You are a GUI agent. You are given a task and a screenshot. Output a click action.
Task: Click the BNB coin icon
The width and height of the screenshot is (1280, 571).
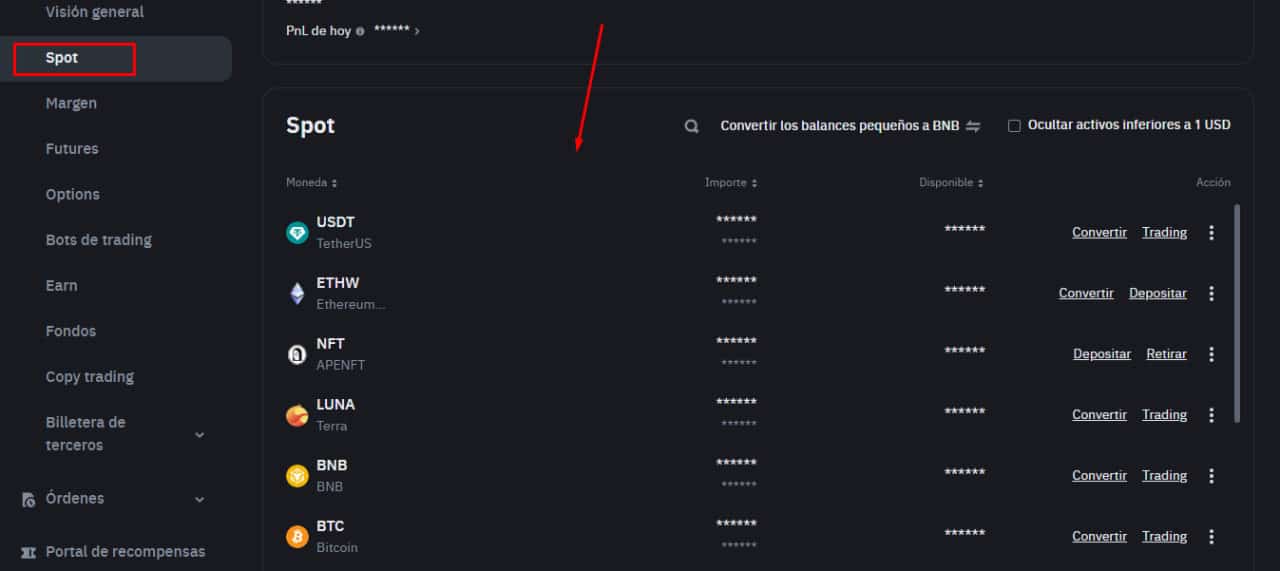[297, 476]
